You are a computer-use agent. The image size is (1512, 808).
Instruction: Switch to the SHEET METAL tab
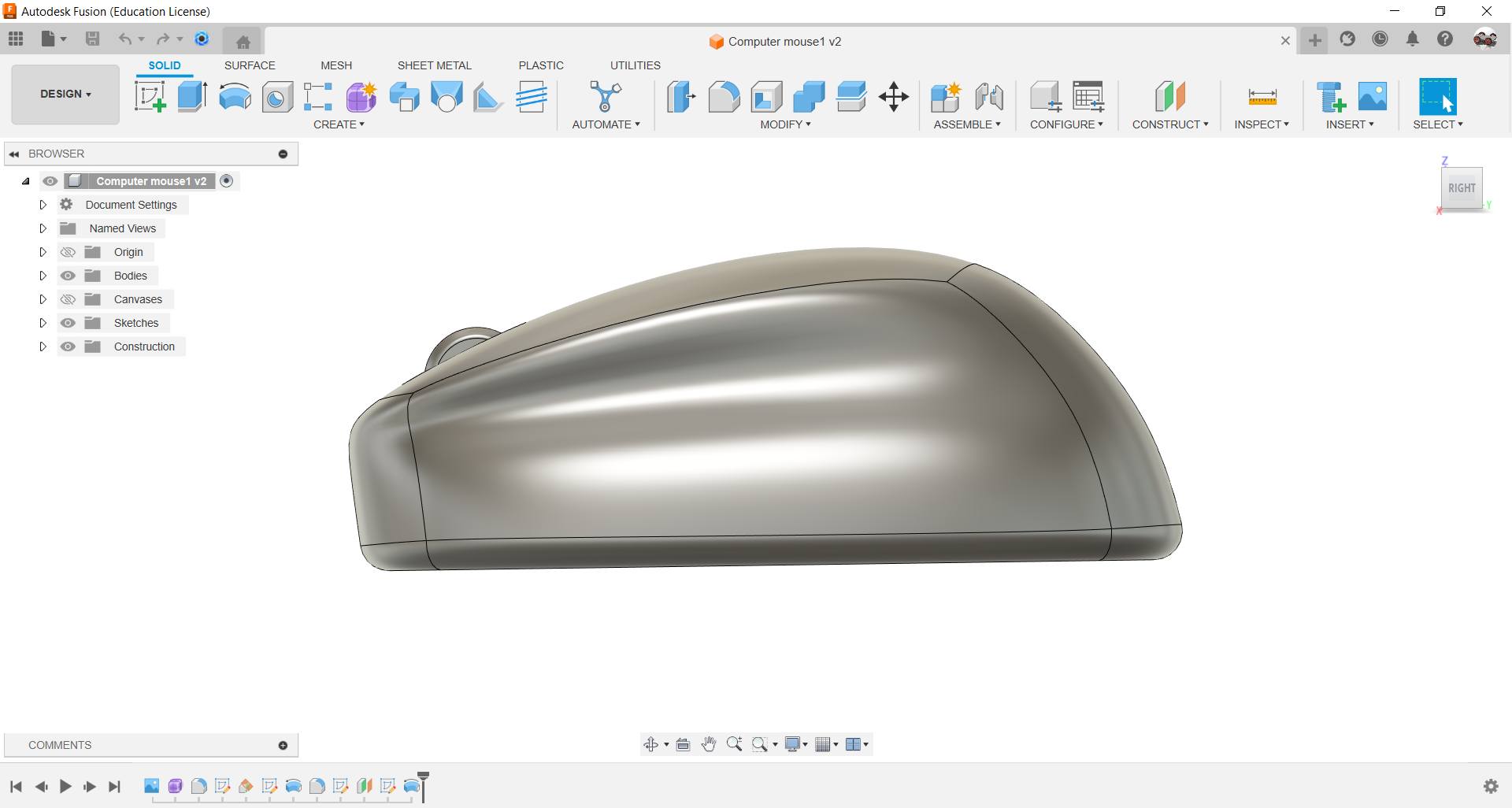click(434, 65)
